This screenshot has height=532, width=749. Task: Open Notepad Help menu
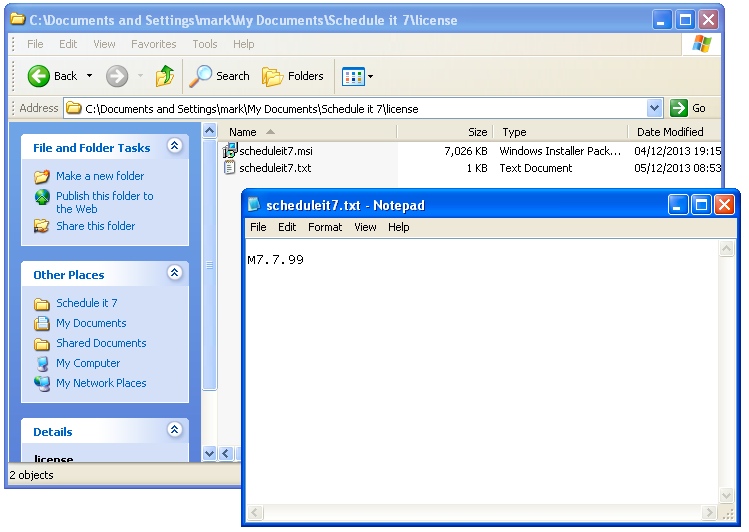[x=398, y=227]
